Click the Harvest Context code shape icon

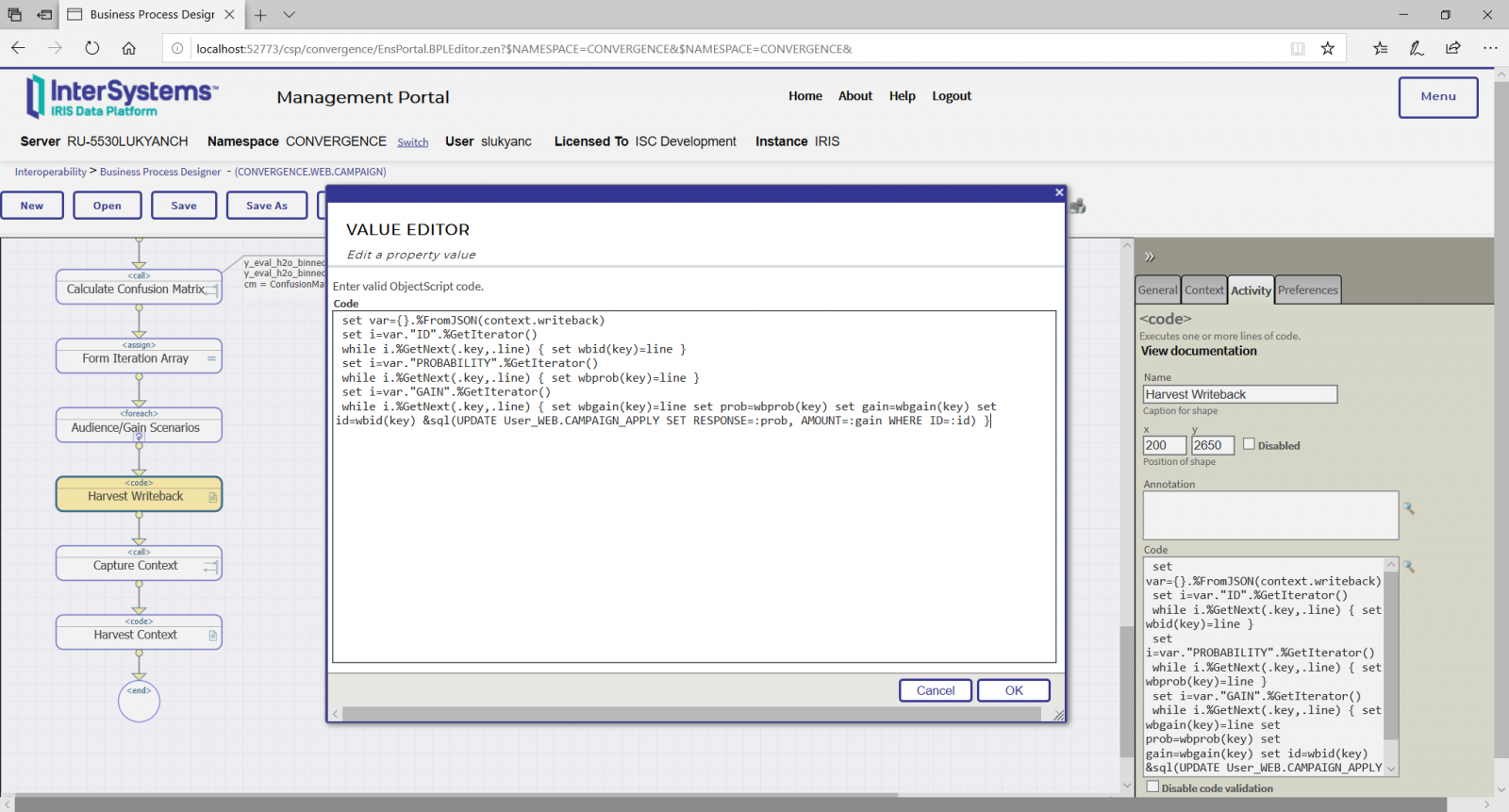coord(213,636)
